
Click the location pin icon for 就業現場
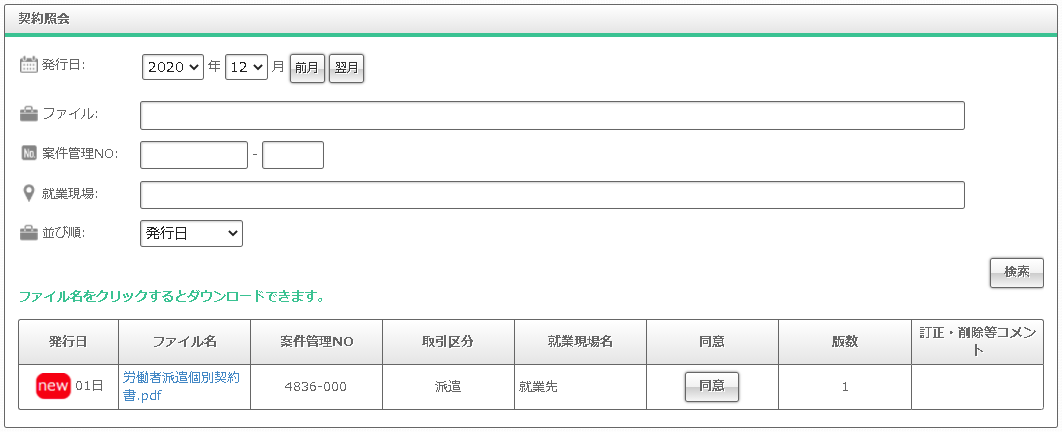click(28, 193)
